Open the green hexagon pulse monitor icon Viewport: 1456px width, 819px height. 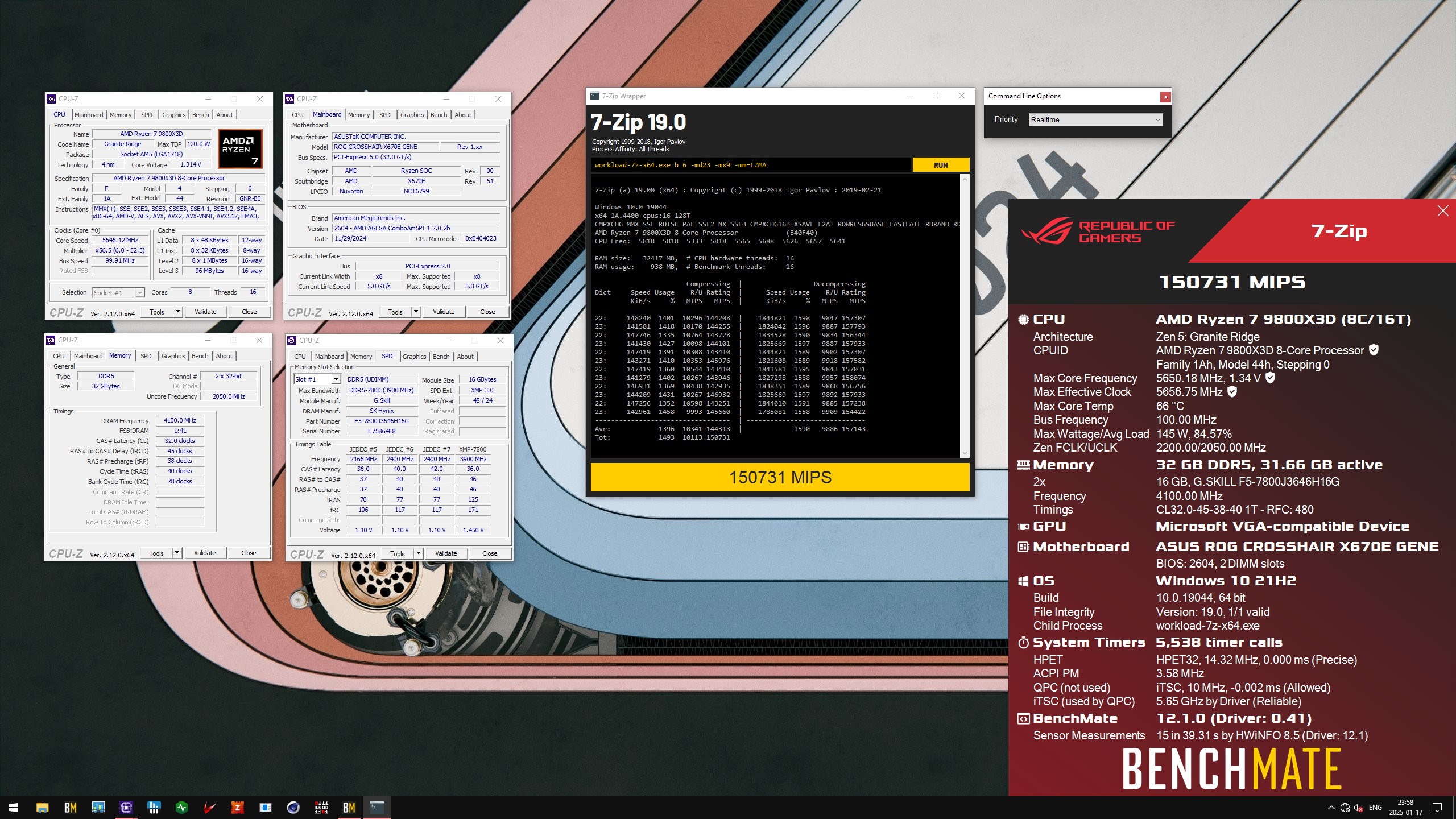coord(181,807)
